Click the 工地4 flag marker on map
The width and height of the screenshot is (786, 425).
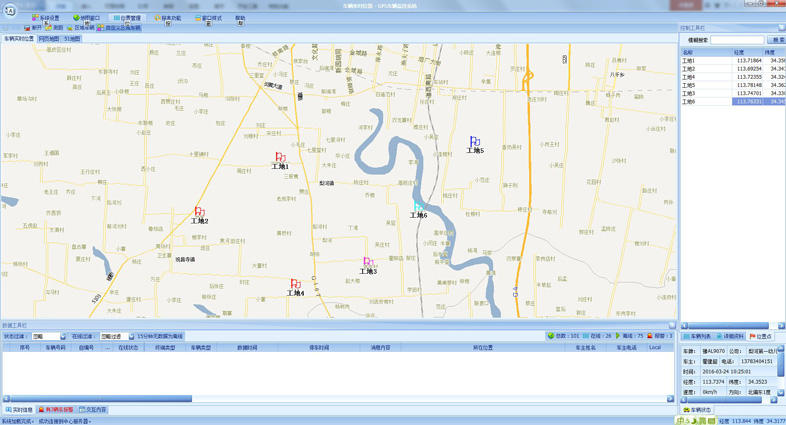[295, 284]
